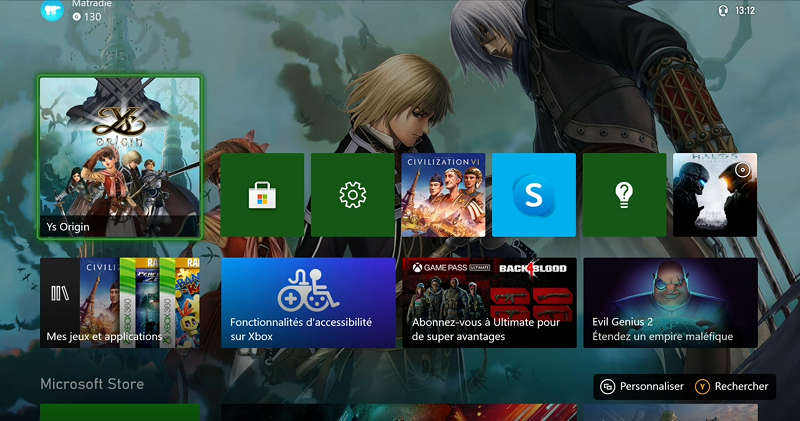Click the Y button icon beside Rechercher
The image size is (800, 421).
click(702, 387)
